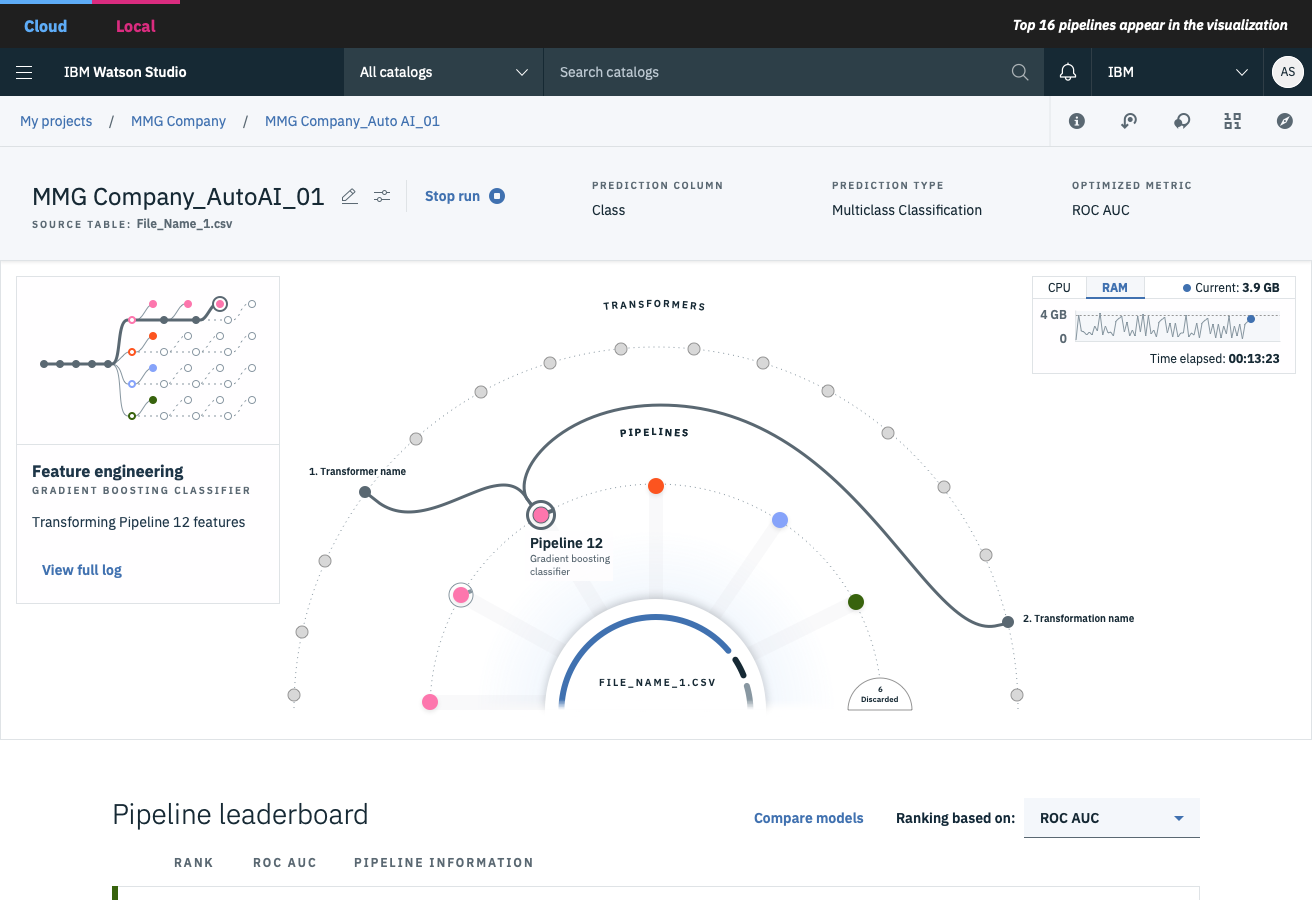Open the grid scan icon in toolbar
This screenshot has height=900, width=1312.
tap(1233, 121)
